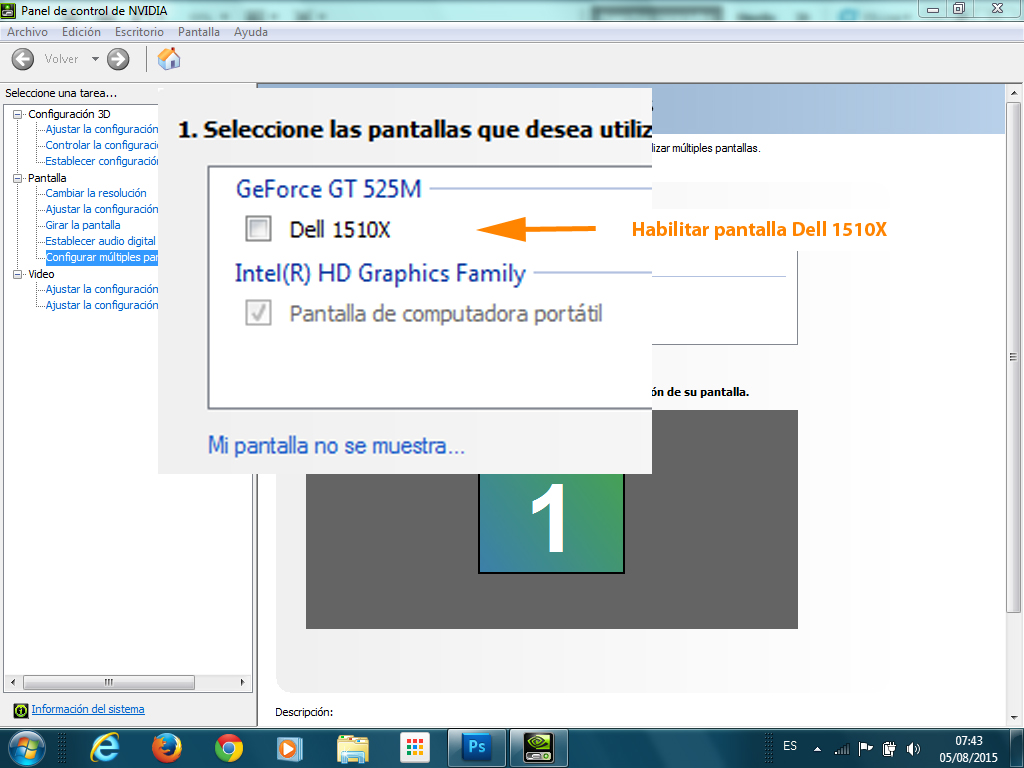1024x768 pixels.
Task: Select Girar la pantalla
Action: pos(83,225)
